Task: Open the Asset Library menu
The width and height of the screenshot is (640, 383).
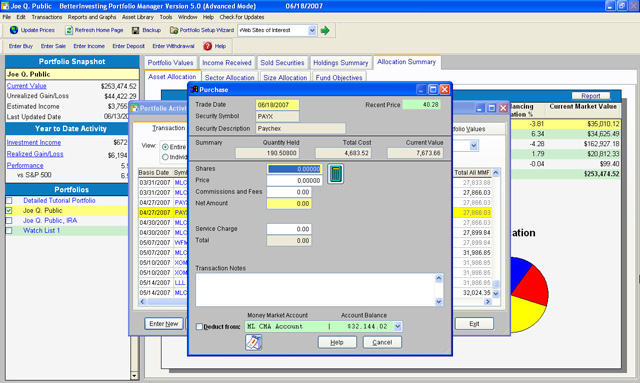Action: coord(138,17)
